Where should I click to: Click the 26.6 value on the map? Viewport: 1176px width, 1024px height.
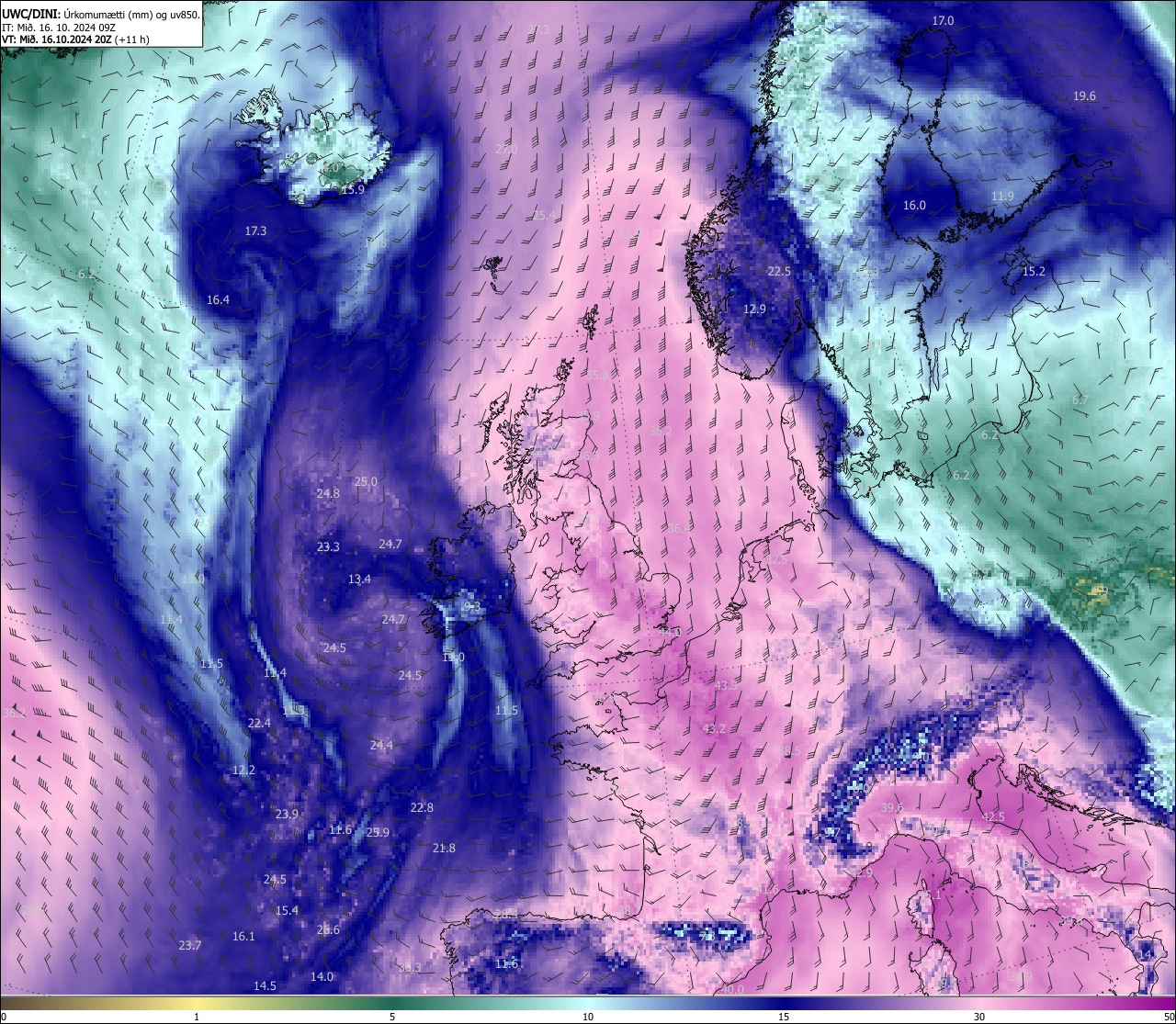[x=328, y=930]
